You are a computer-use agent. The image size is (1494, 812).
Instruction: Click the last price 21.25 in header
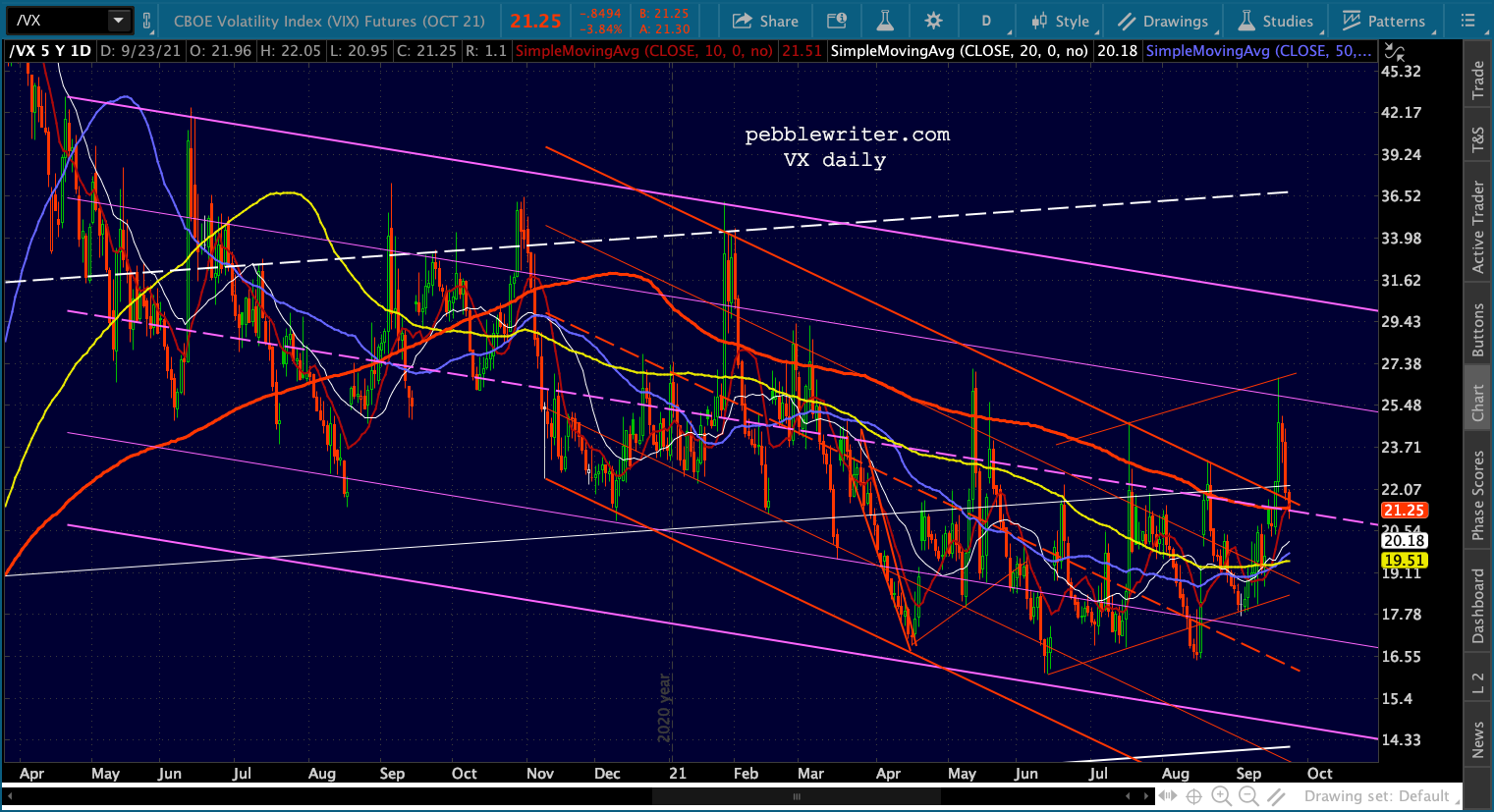point(535,21)
